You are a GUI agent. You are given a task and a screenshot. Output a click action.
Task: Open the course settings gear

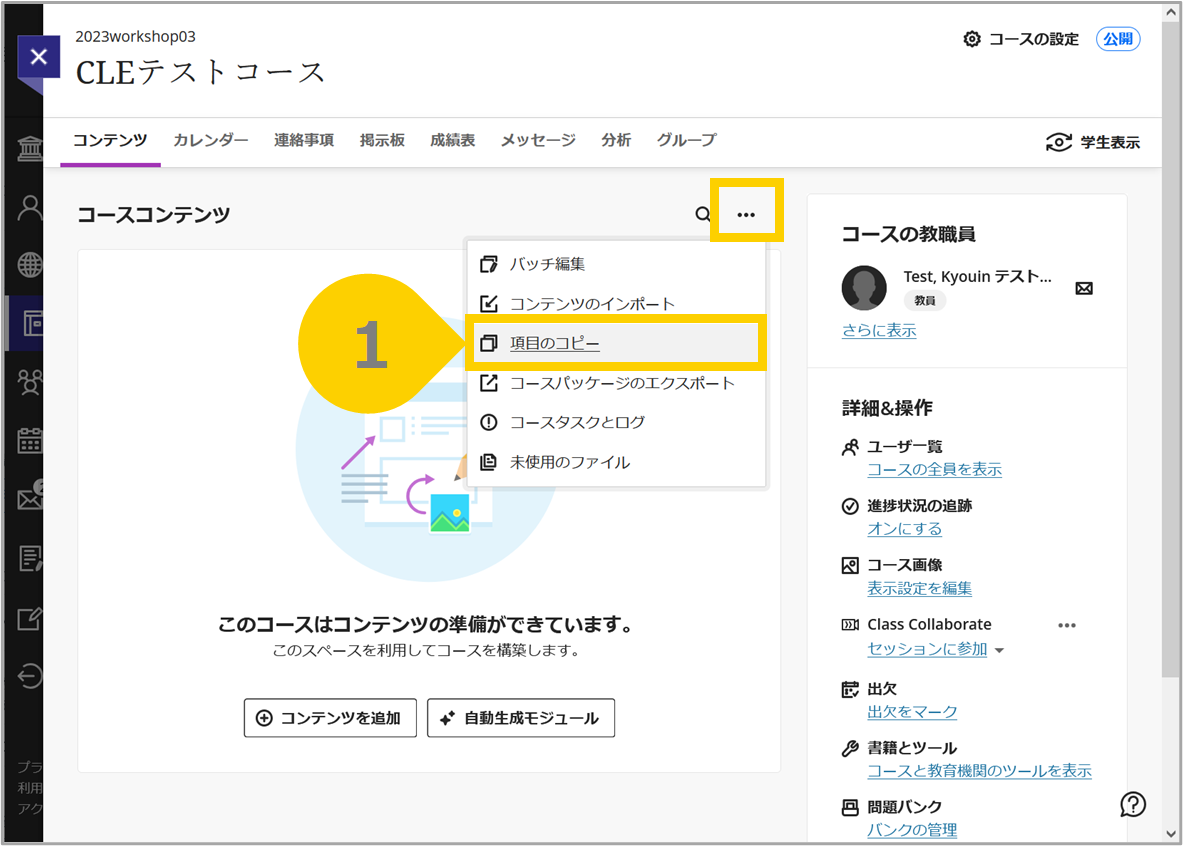[972, 39]
